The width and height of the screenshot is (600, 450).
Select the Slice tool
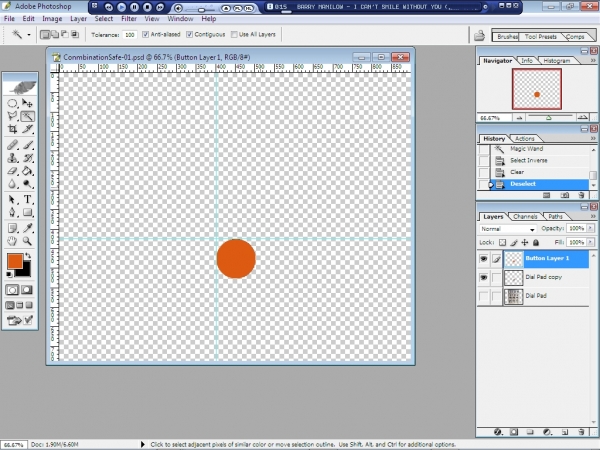[27, 129]
